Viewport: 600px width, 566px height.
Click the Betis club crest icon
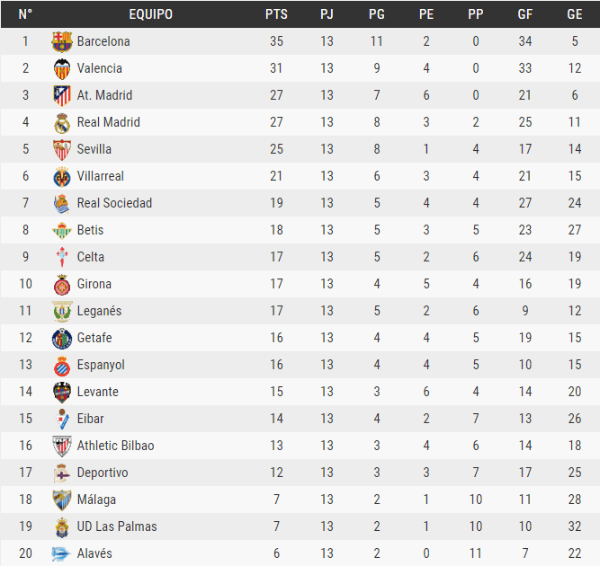[x=62, y=231]
